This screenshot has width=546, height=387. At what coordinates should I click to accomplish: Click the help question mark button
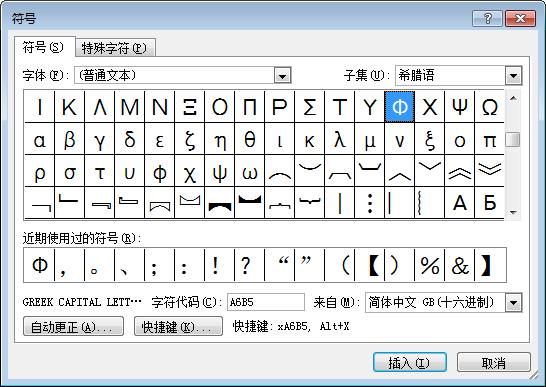click(487, 18)
